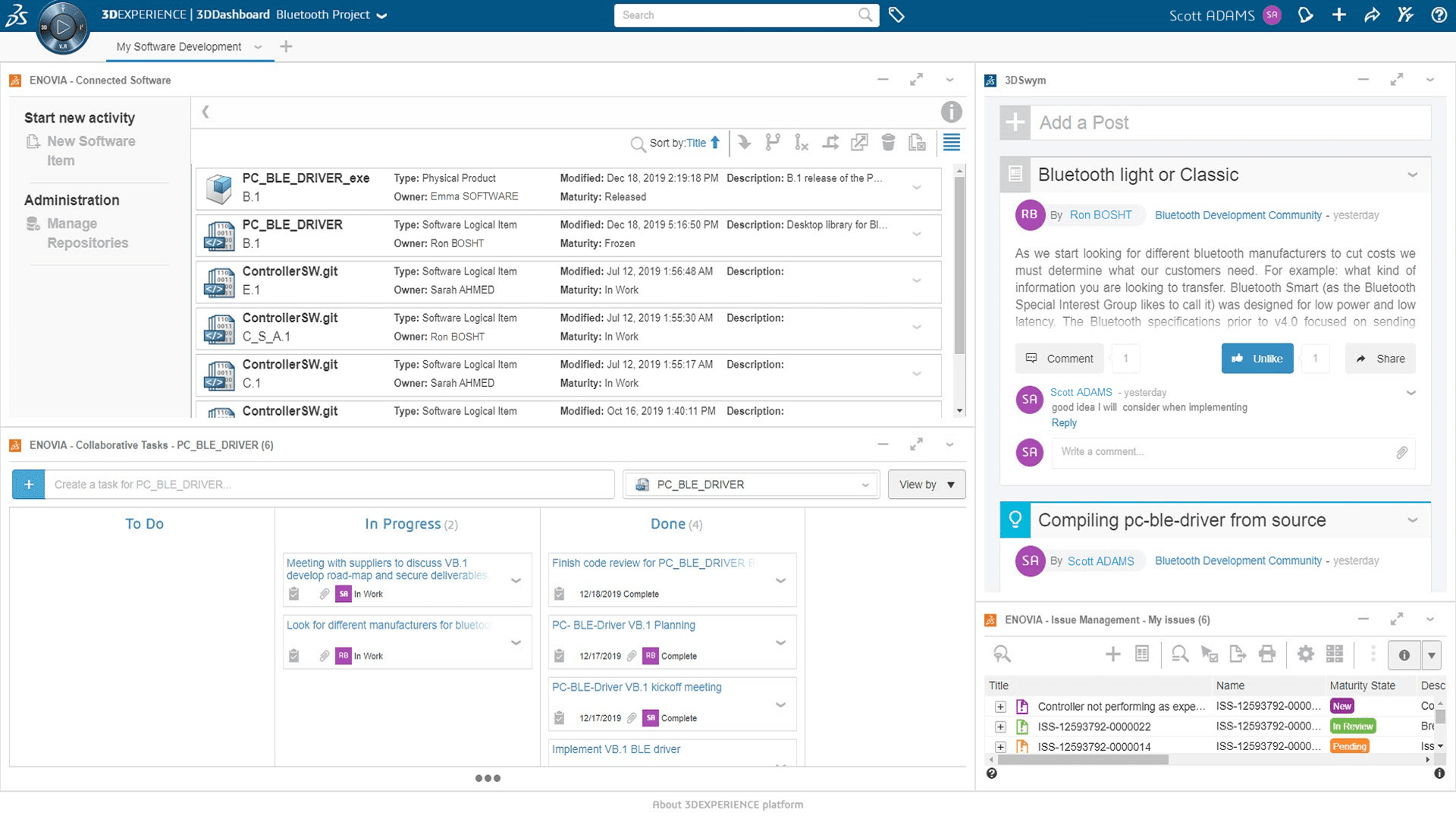Expand the PC_BLE_DRIVER_exe item row
This screenshot has height=819, width=1456.
pyautogui.click(x=917, y=187)
